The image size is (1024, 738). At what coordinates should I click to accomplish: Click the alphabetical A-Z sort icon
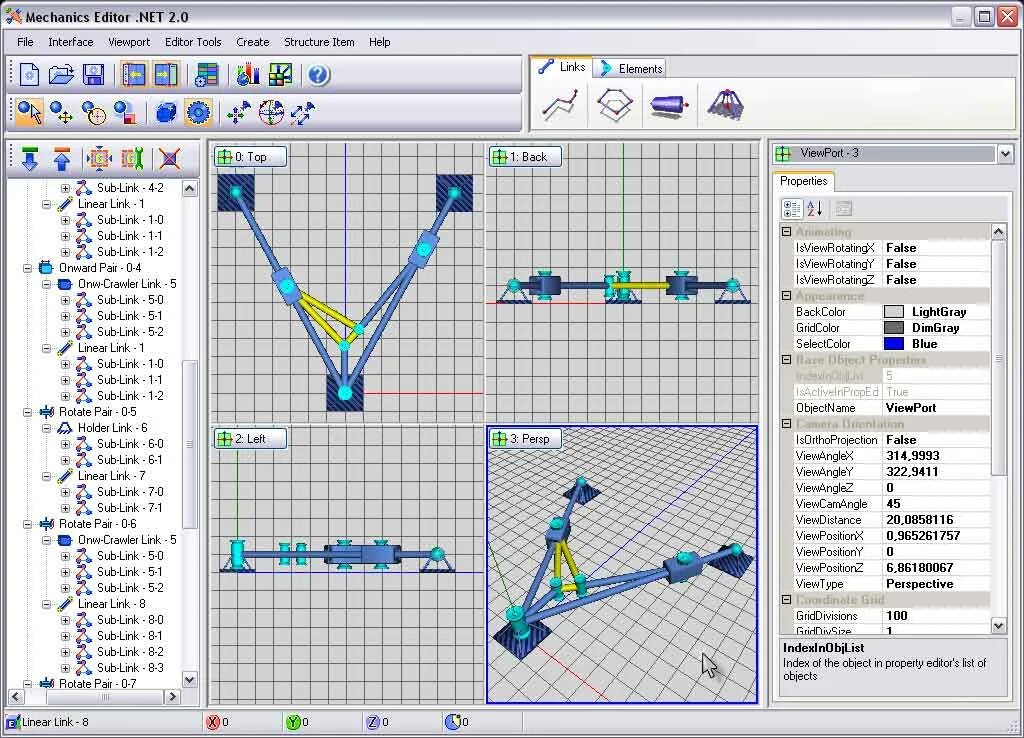(815, 209)
